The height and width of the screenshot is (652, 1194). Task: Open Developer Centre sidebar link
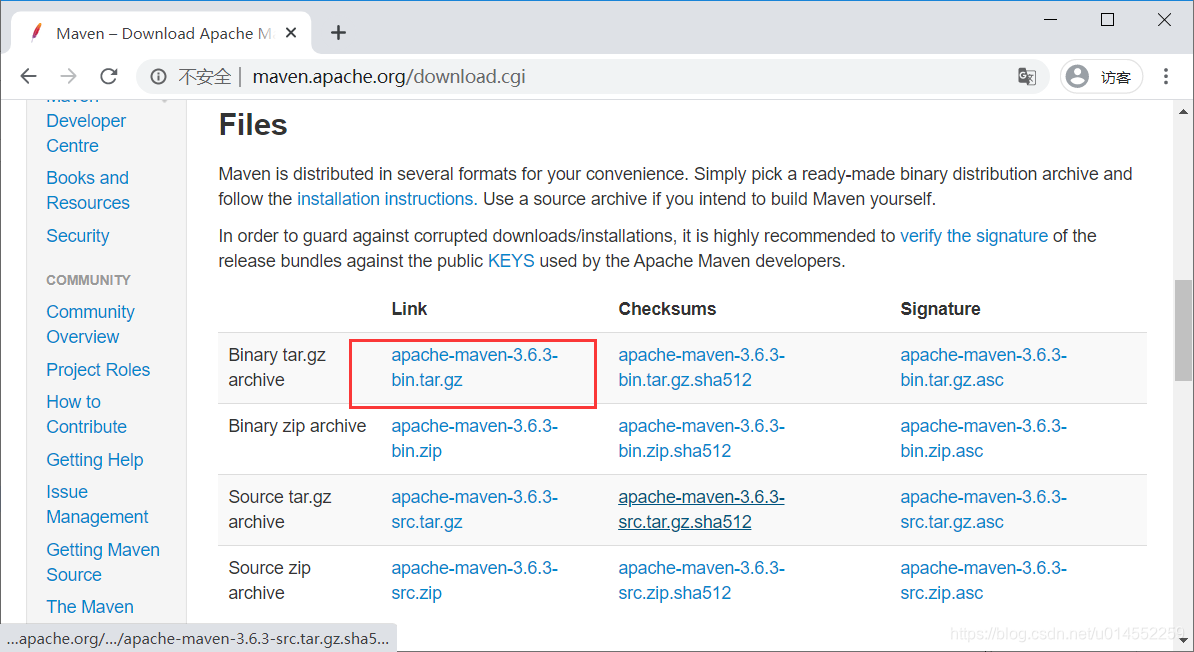86,133
